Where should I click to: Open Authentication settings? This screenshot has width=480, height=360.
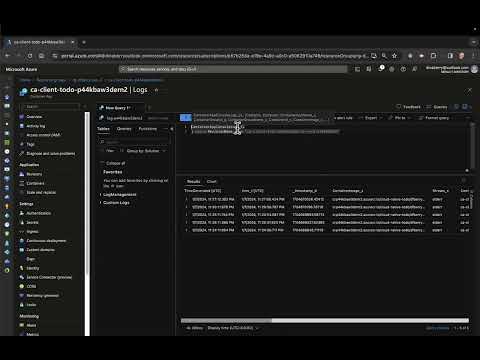[x=39, y=213]
